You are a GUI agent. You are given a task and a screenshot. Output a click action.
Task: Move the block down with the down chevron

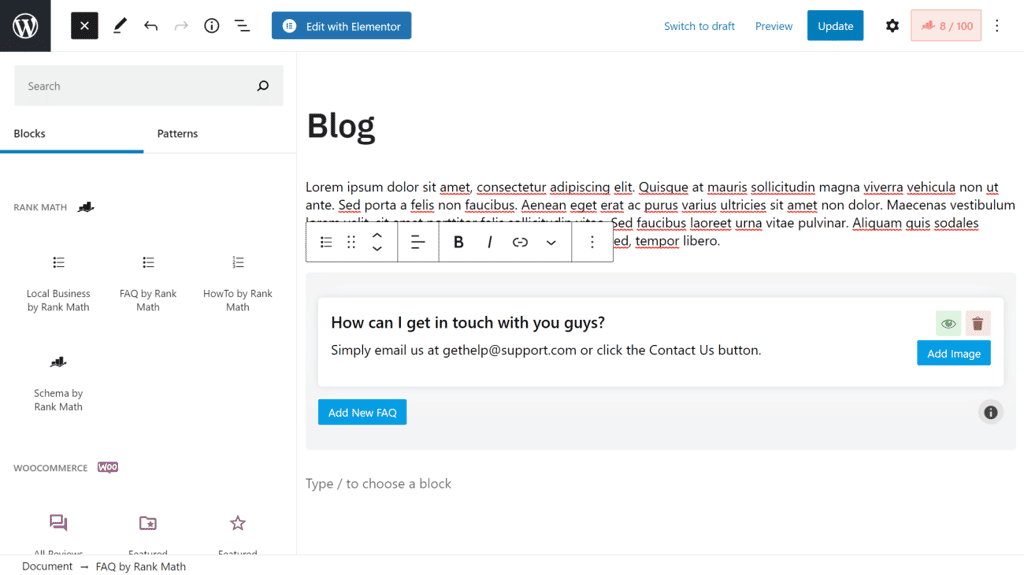[377, 249]
